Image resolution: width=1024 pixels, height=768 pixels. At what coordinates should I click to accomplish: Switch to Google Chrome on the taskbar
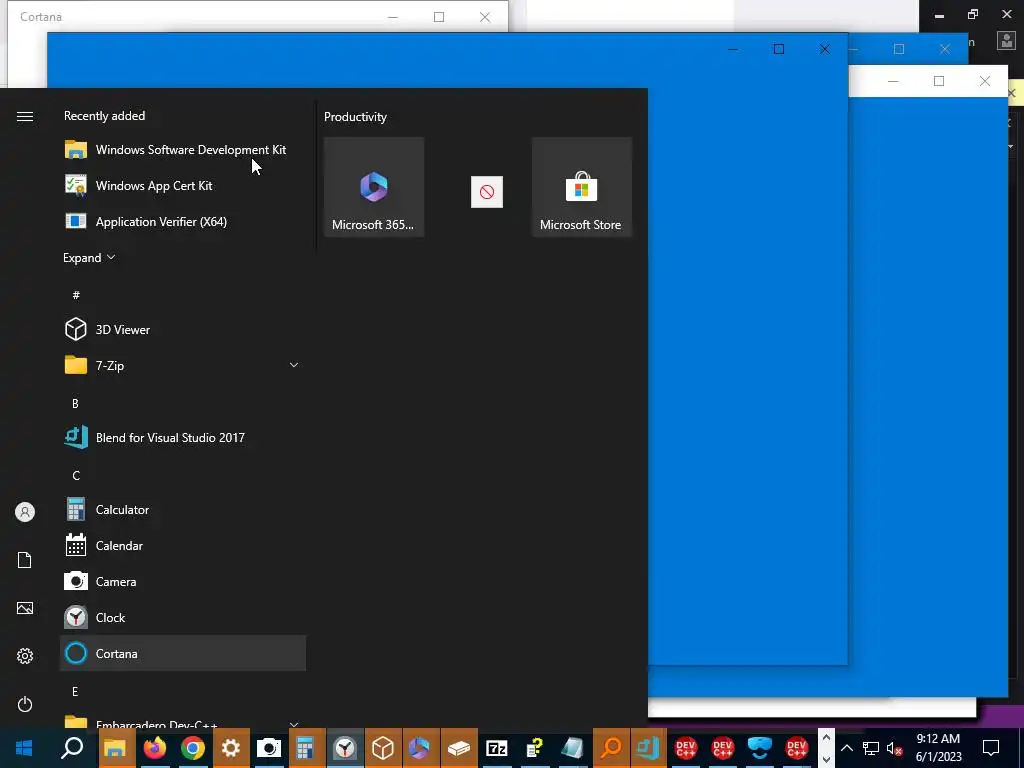193,748
